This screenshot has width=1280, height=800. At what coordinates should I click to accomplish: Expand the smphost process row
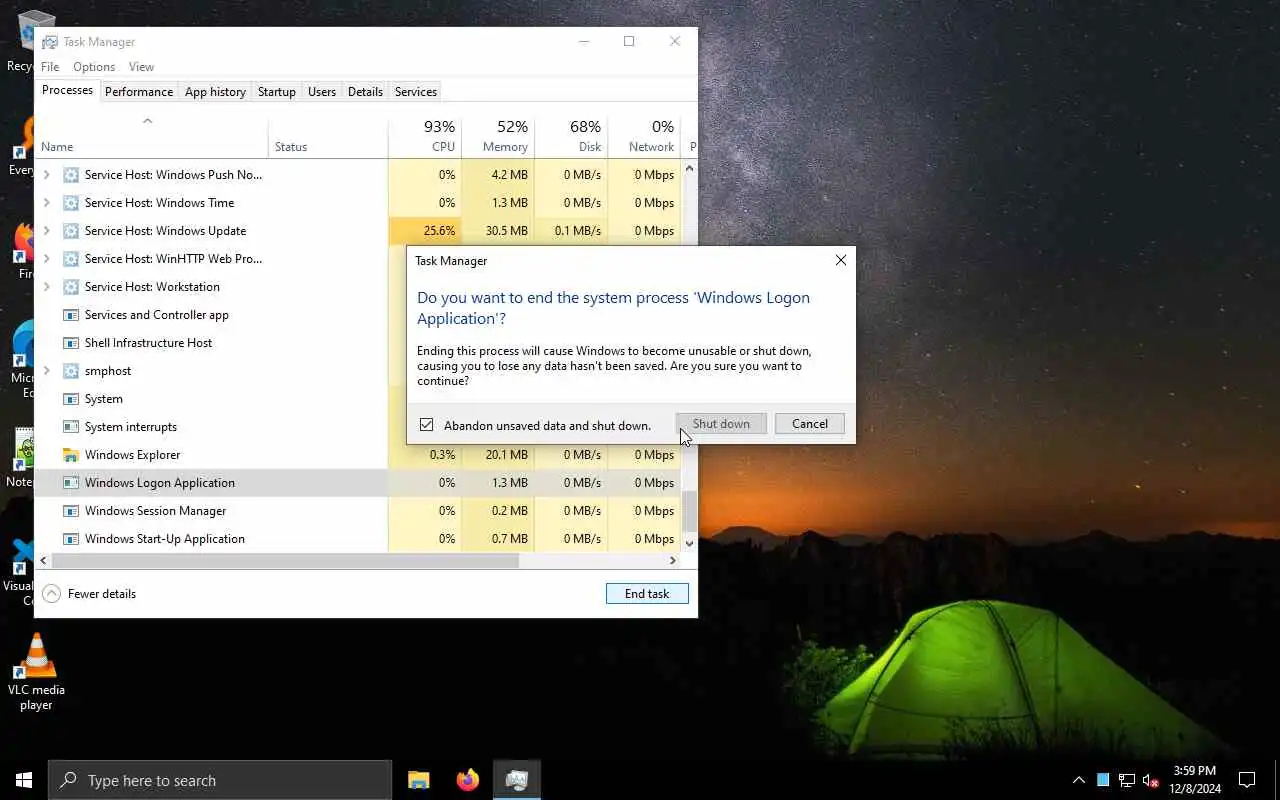(x=46, y=371)
